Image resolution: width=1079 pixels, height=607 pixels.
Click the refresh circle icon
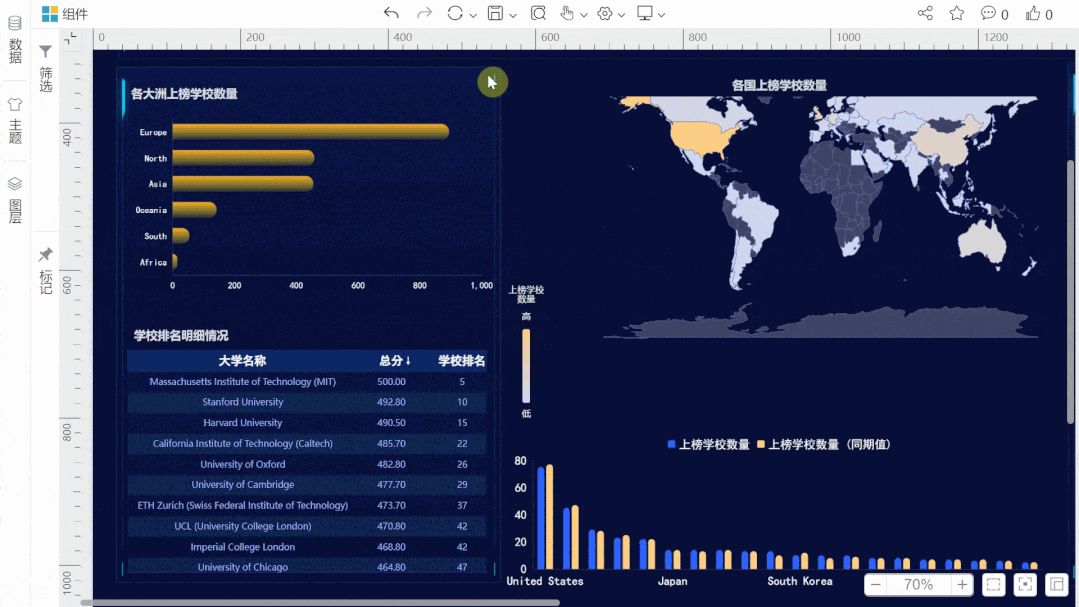455,13
